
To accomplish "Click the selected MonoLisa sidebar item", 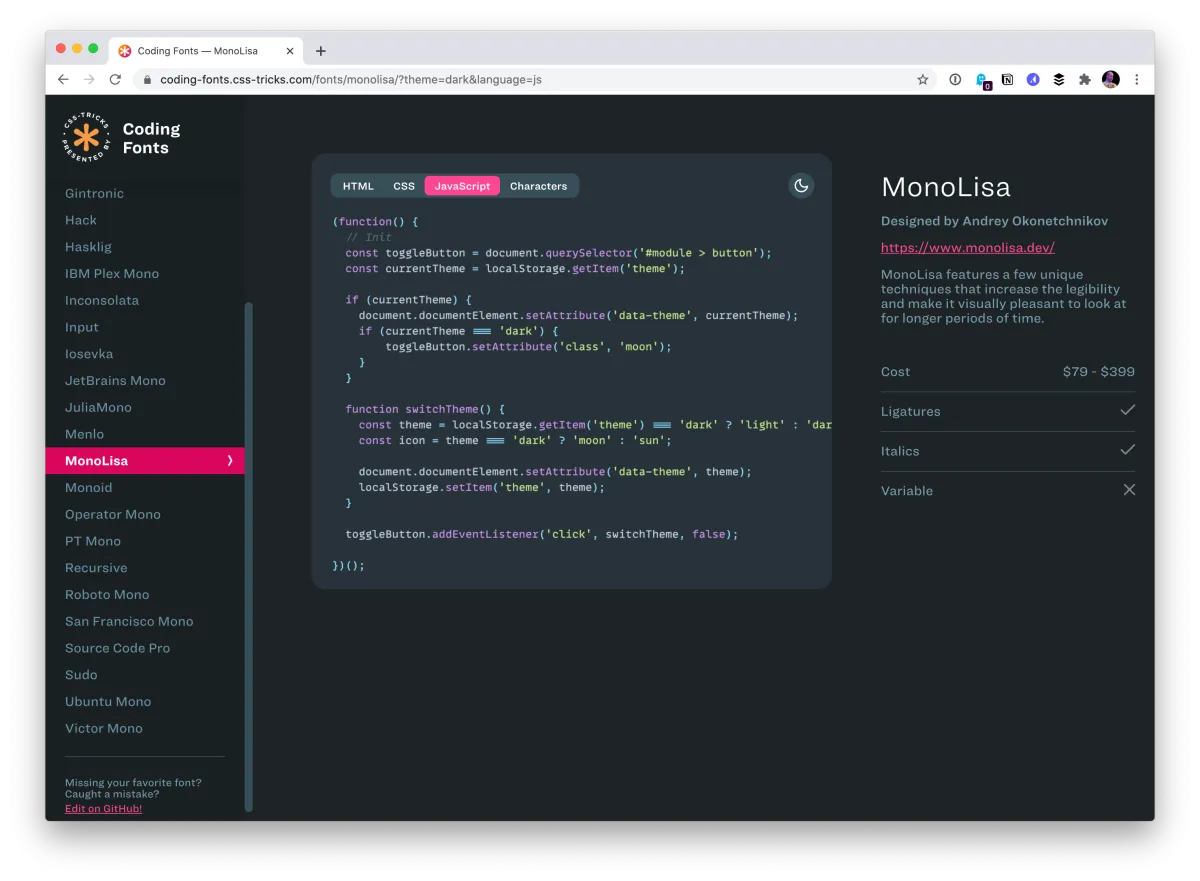I will point(145,461).
